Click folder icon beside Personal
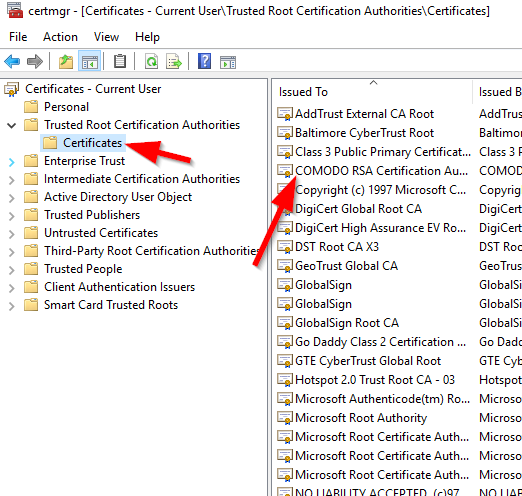The image size is (522, 496). (31, 107)
